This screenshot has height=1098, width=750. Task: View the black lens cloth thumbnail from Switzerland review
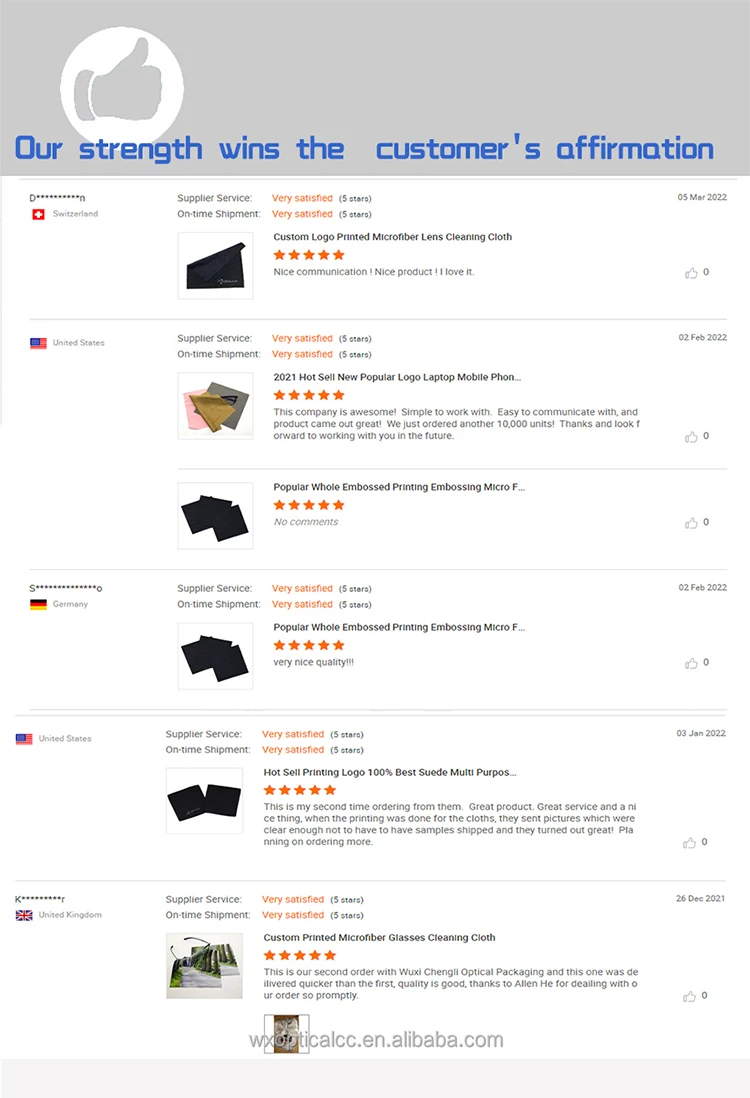point(215,266)
